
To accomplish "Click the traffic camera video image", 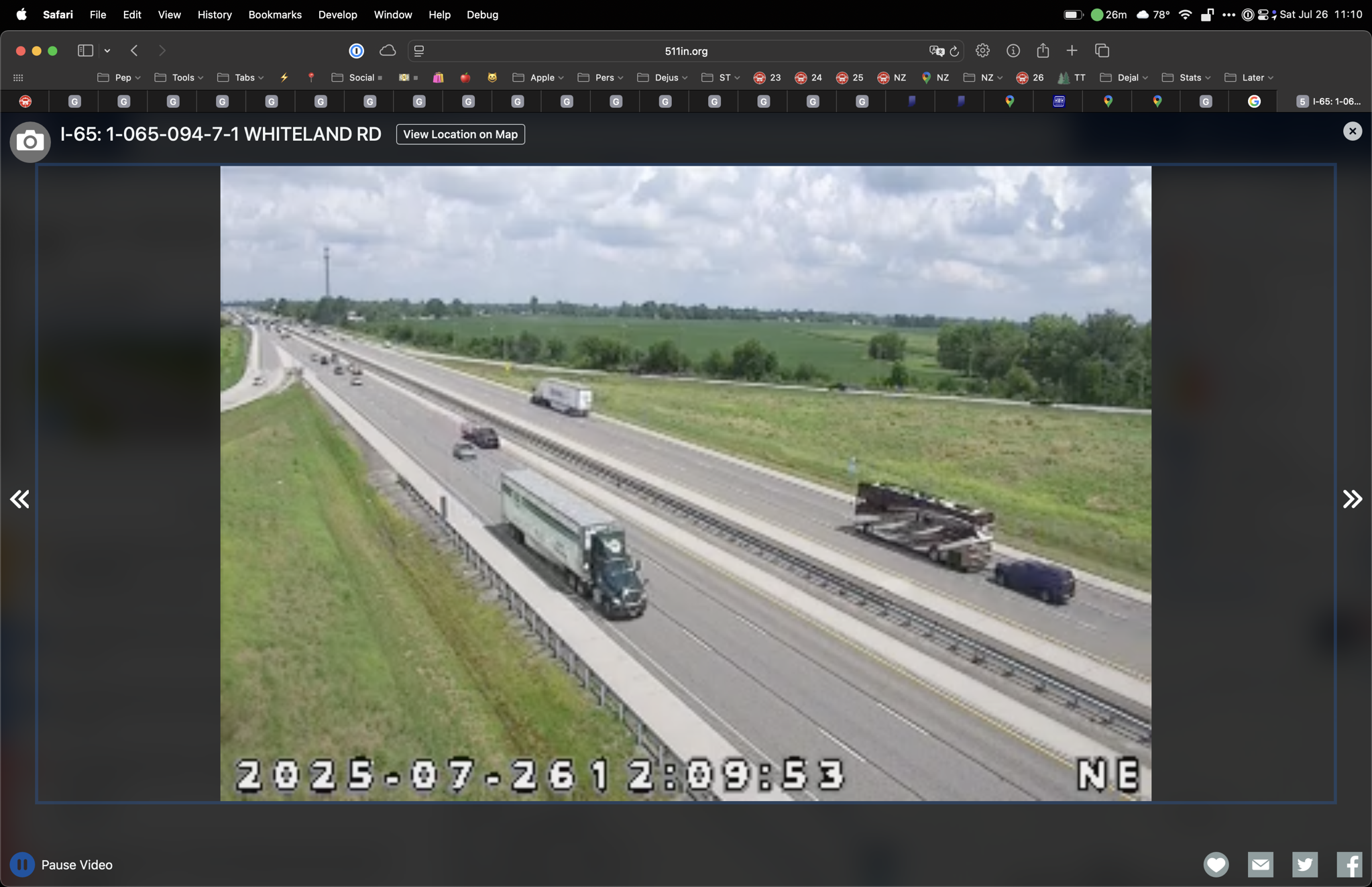I will tap(685, 483).
